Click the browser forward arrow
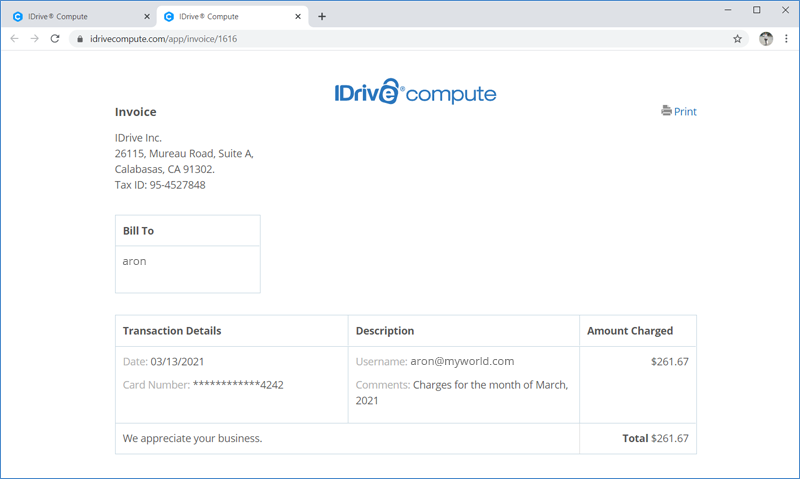 point(34,39)
